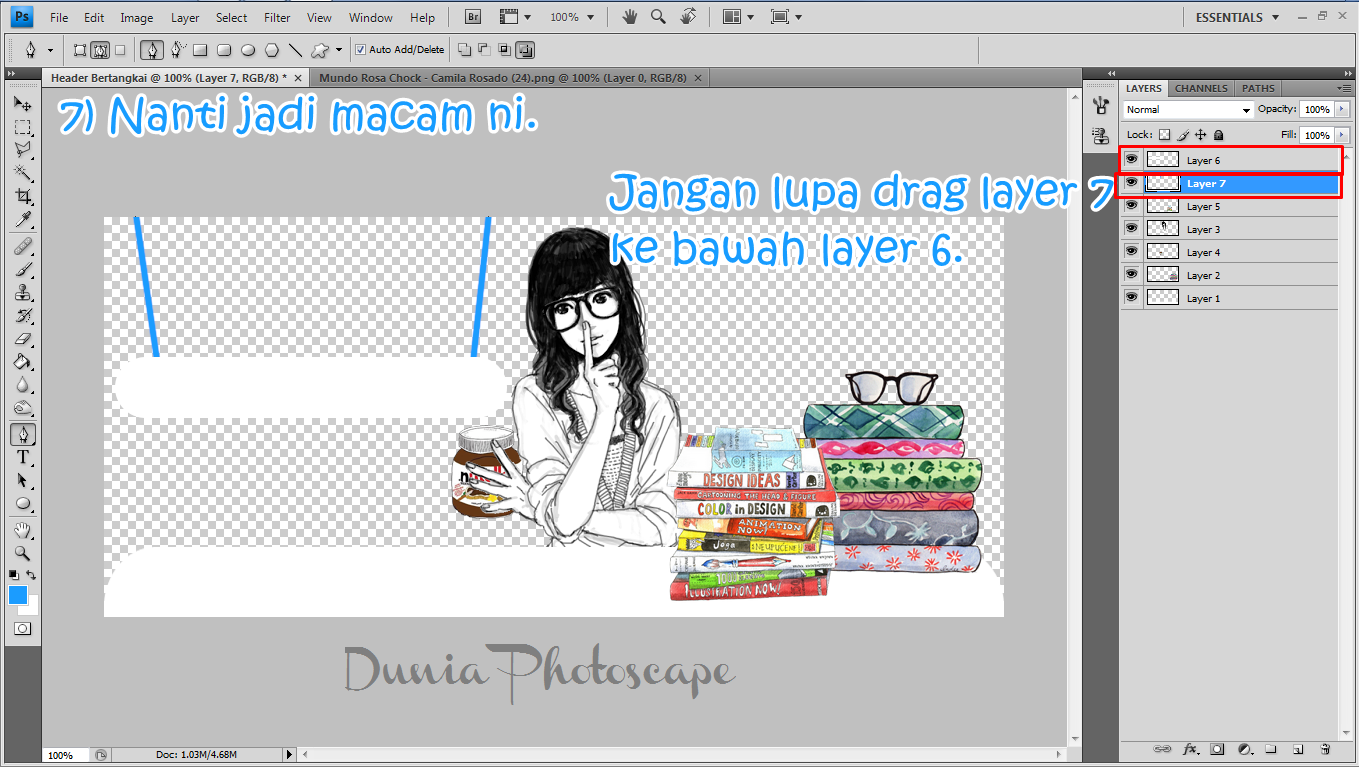
Task: Create a new layer
Action: point(1297,748)
